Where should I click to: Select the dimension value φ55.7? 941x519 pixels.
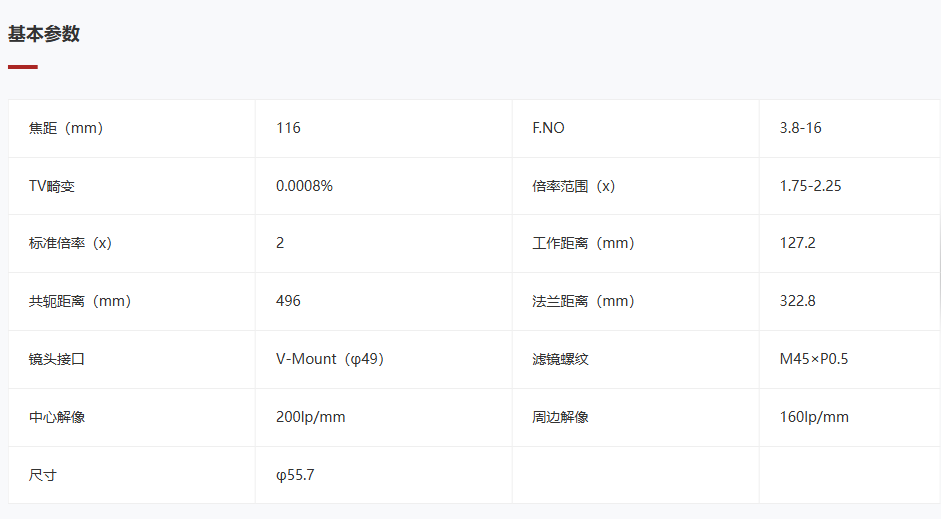point(295,475)
